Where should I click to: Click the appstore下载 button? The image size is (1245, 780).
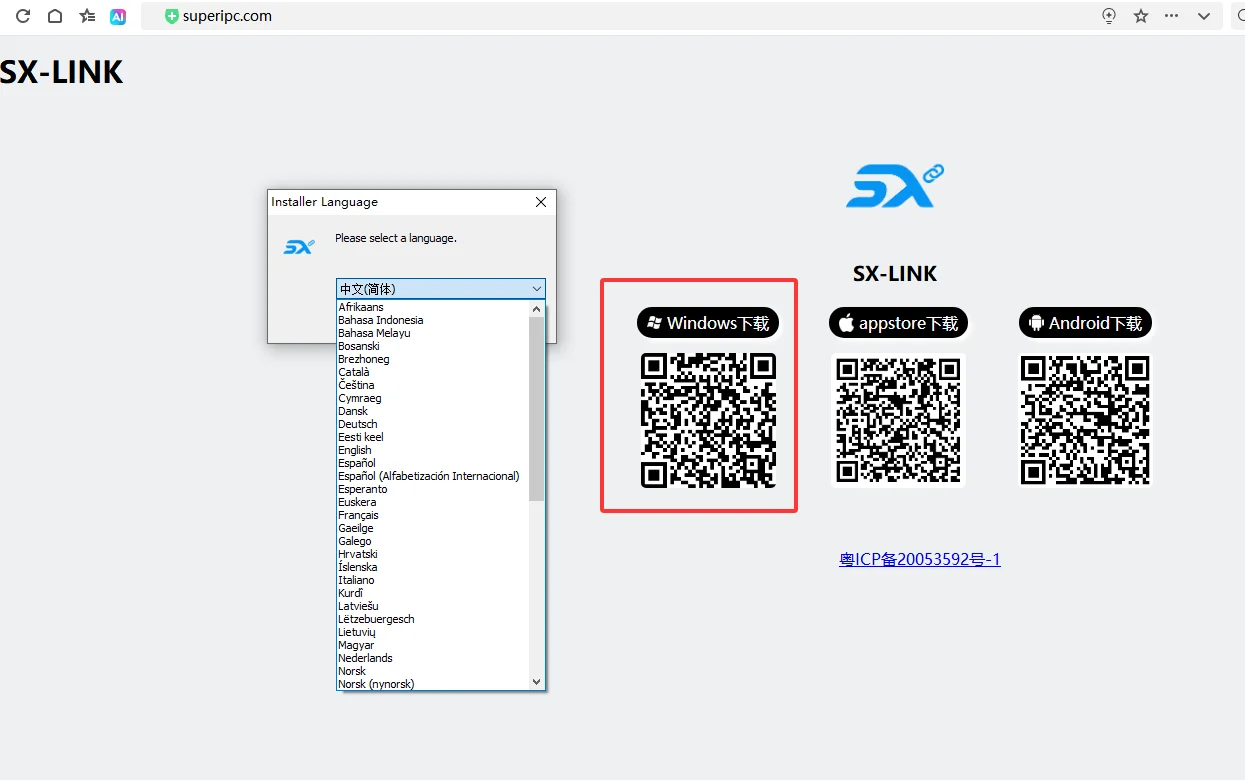pyautogui.click(x=898, y=323)
